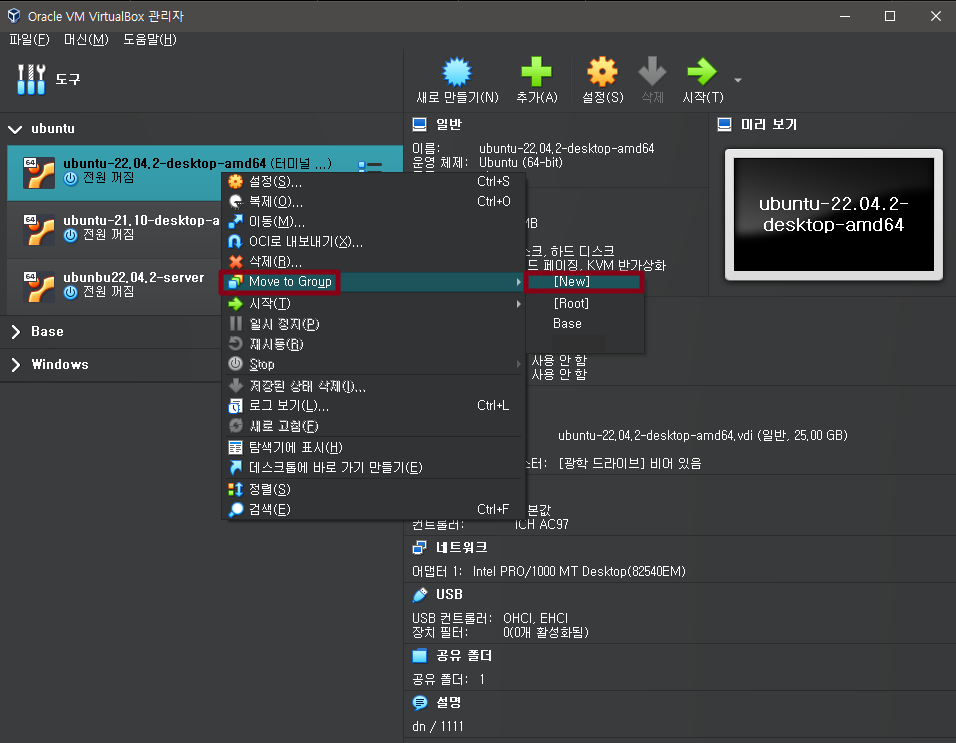Choose Start entry in the context menu
Screen dimensions: 956x743
point(373,304)
